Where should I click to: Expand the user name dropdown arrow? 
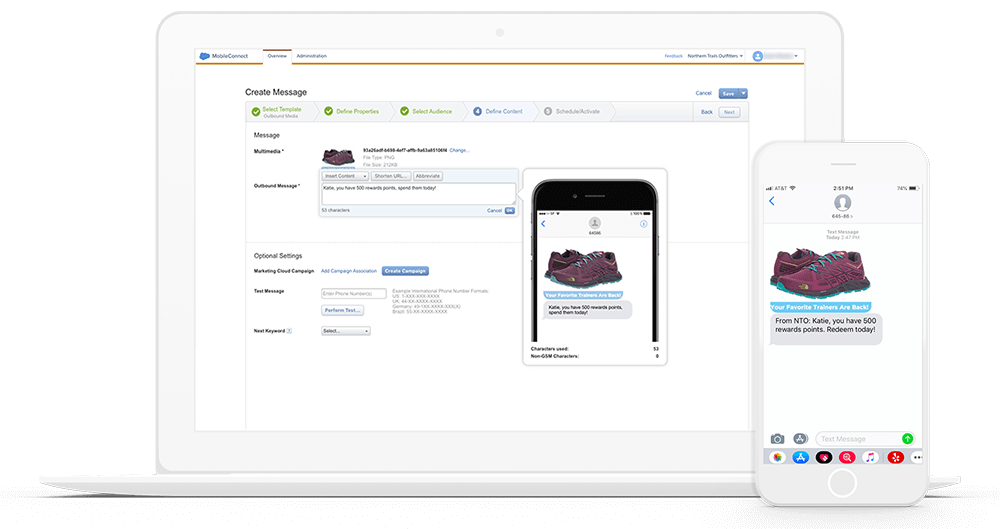[x=796, y=56]
